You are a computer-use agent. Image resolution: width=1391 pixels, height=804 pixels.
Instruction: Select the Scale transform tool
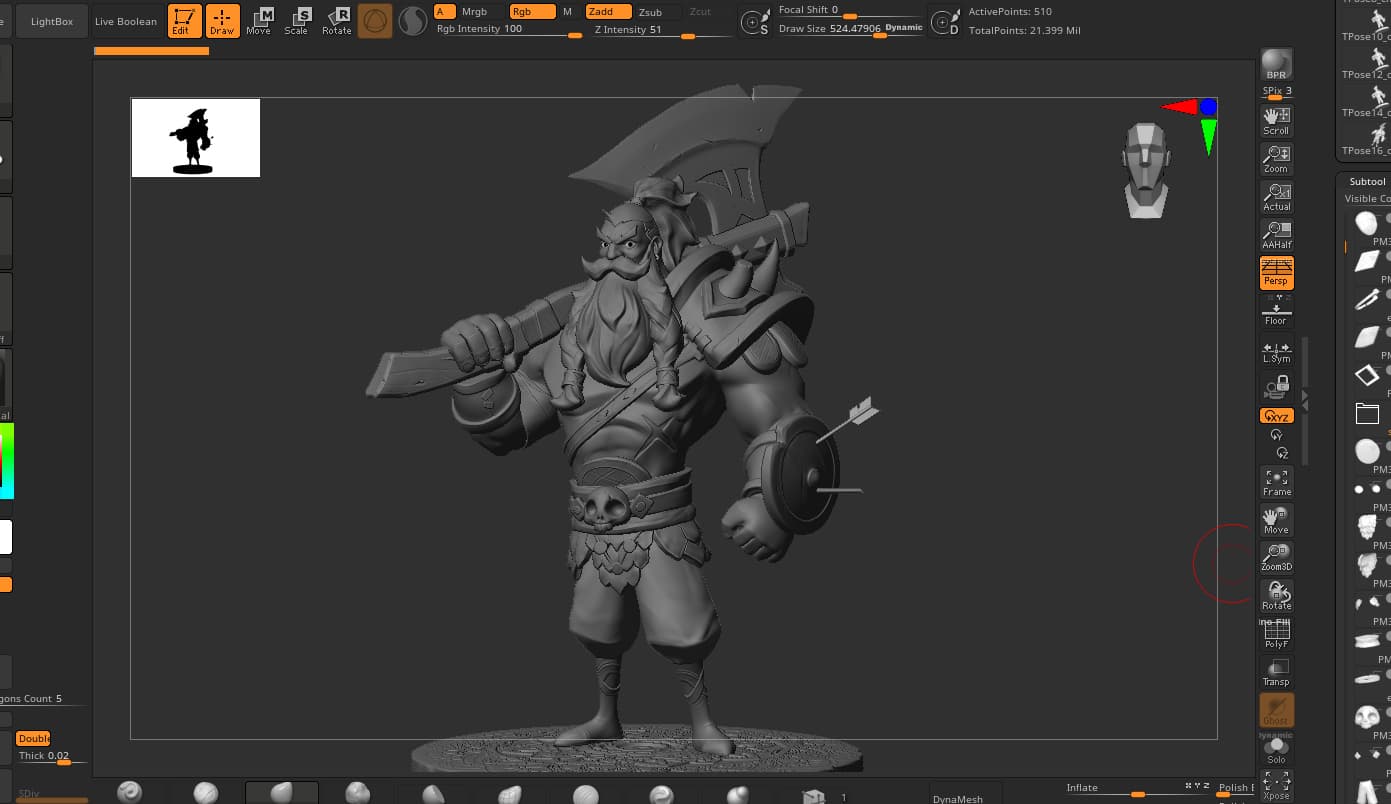(x=297, y=21)
